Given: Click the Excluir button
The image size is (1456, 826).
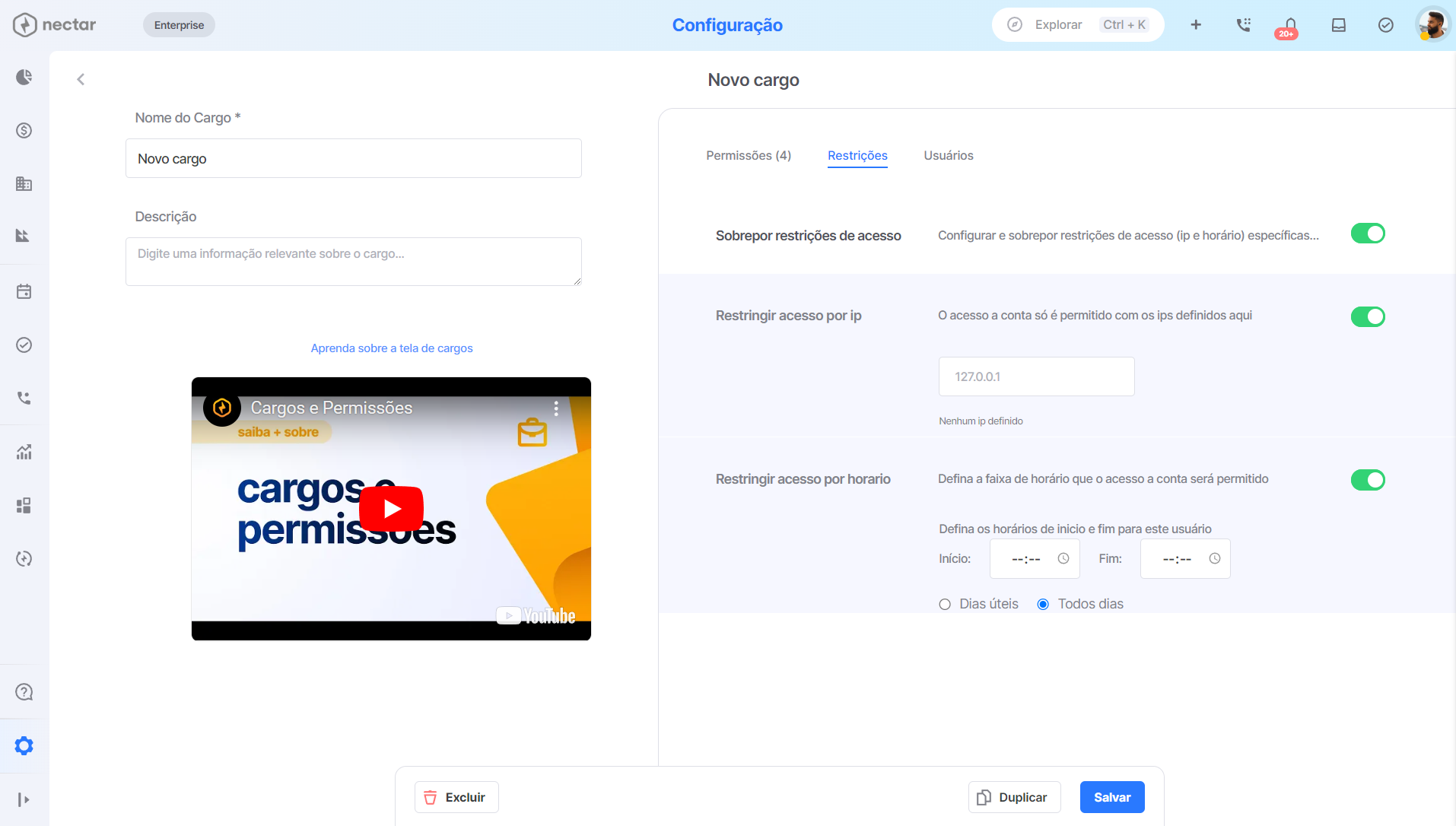Looking at the screenshot, I should [456, 797].
